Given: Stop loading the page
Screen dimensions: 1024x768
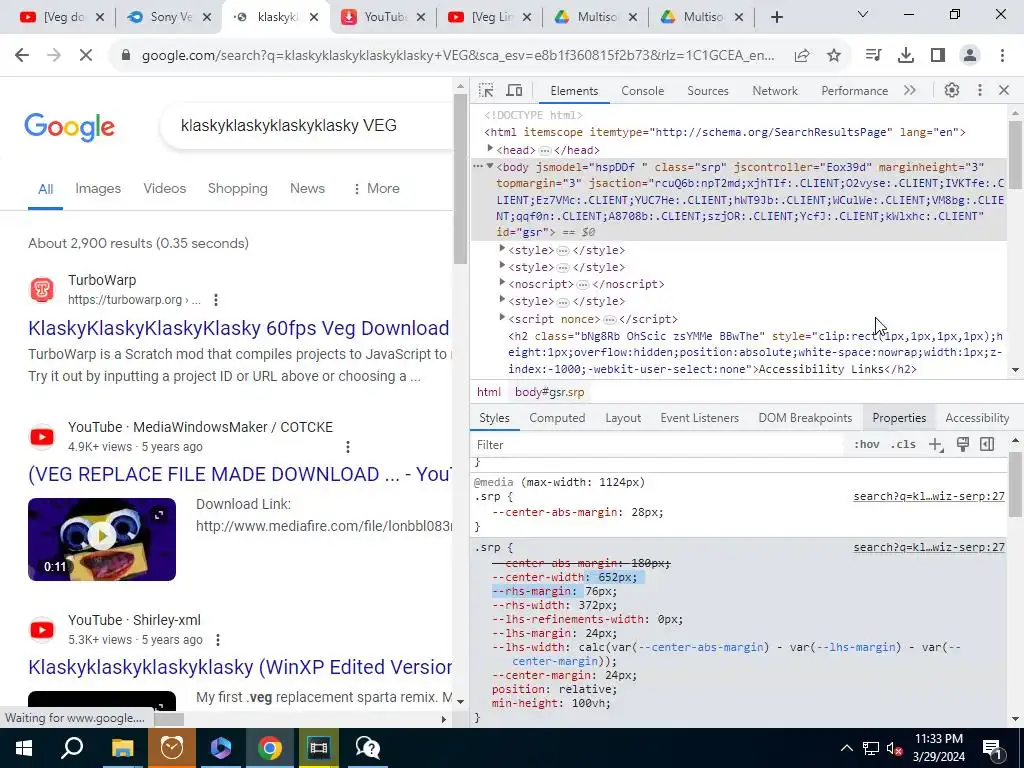Looking at the screenshot, I should (x=86, y=56).
